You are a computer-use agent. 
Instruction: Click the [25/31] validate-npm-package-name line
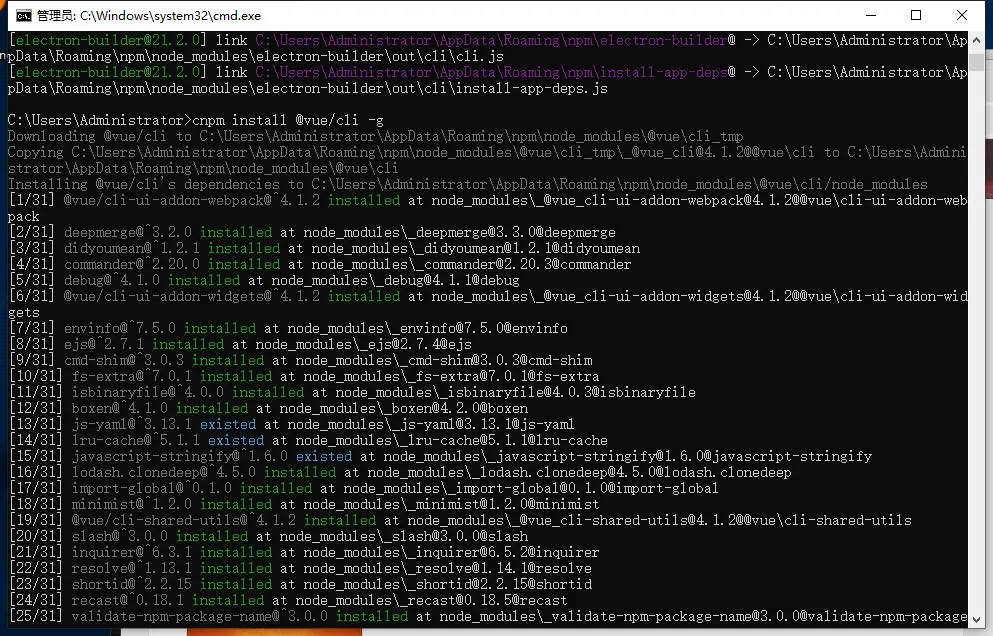tap(487, 616)
